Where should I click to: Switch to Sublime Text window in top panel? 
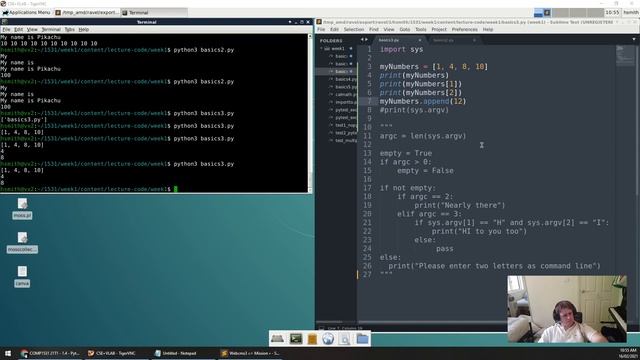point(87,13)
